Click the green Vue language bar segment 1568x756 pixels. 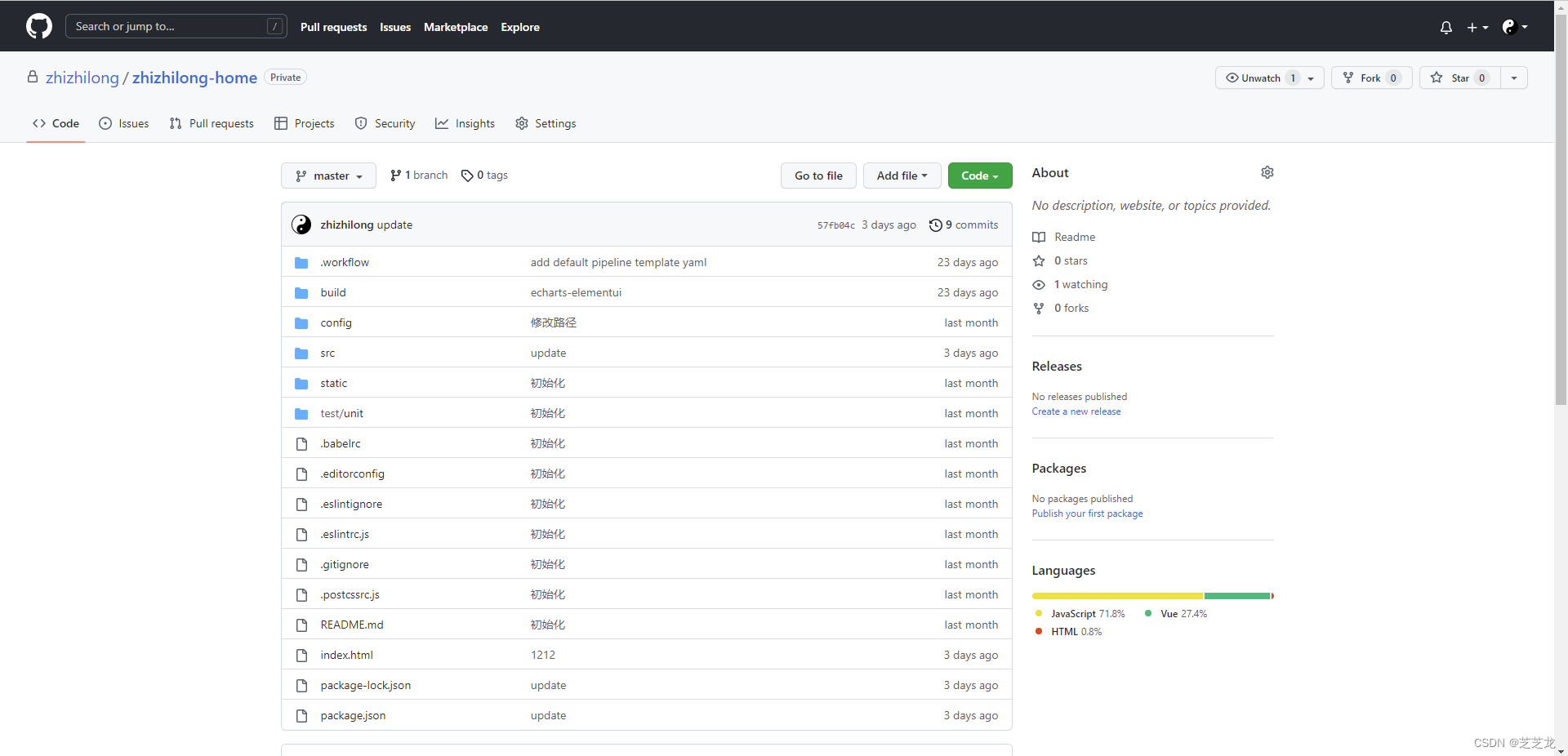pos(1236,596)
